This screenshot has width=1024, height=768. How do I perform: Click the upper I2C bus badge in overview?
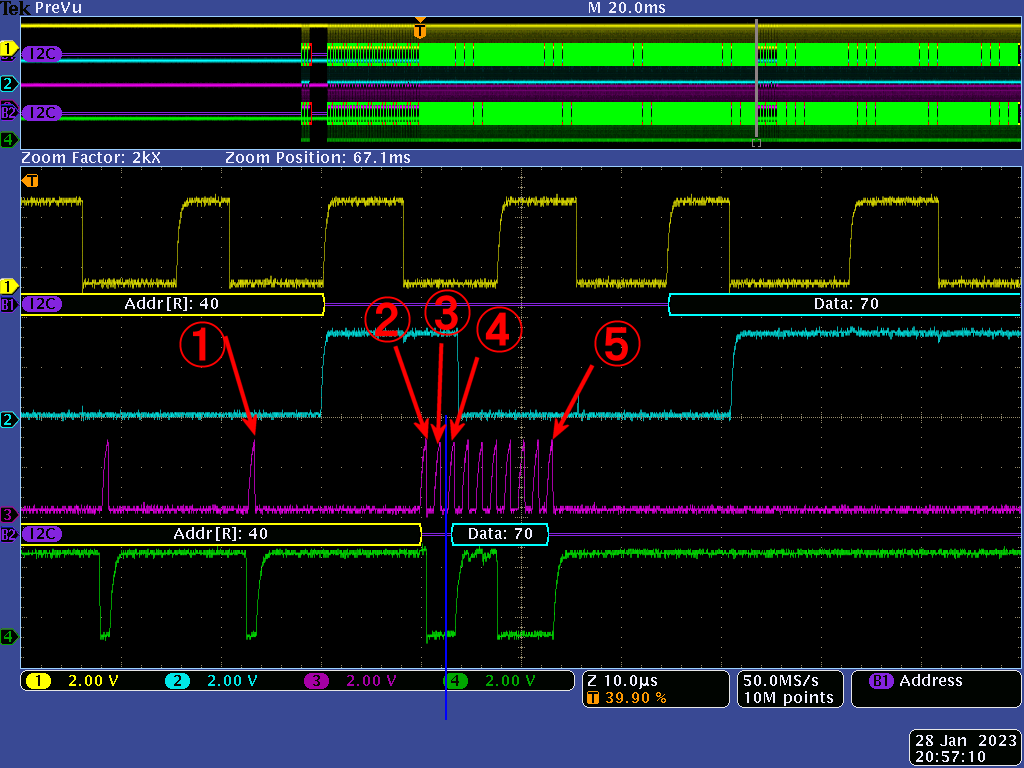(42, 54)
